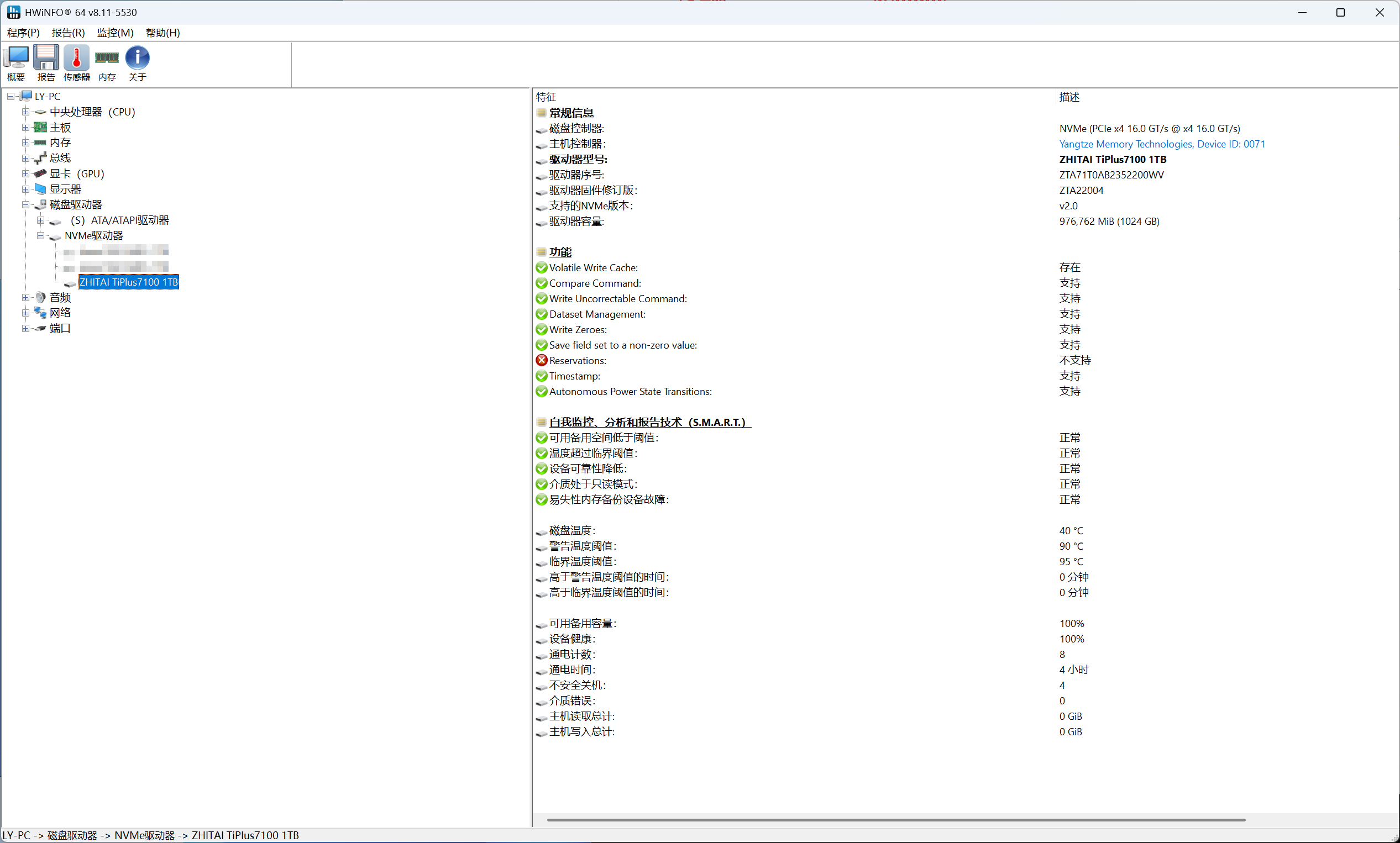Select the NVMe驱动器 tree item

coord(94,236)
